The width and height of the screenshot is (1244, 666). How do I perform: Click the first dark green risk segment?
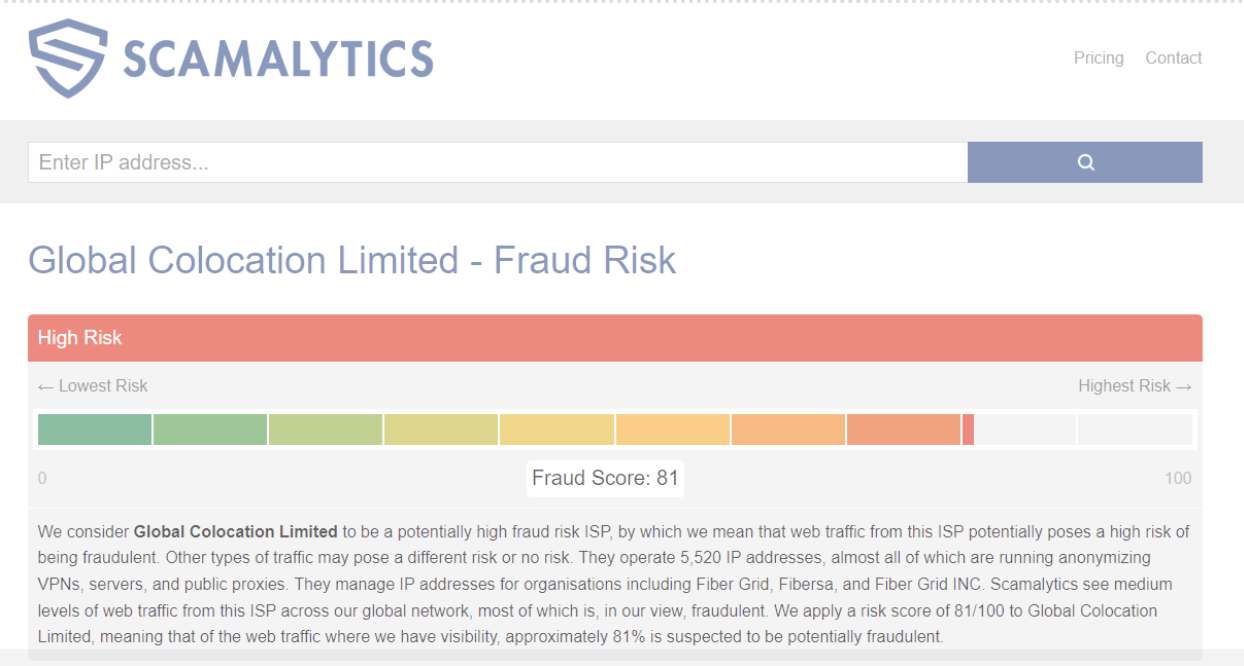pos(94,429)
